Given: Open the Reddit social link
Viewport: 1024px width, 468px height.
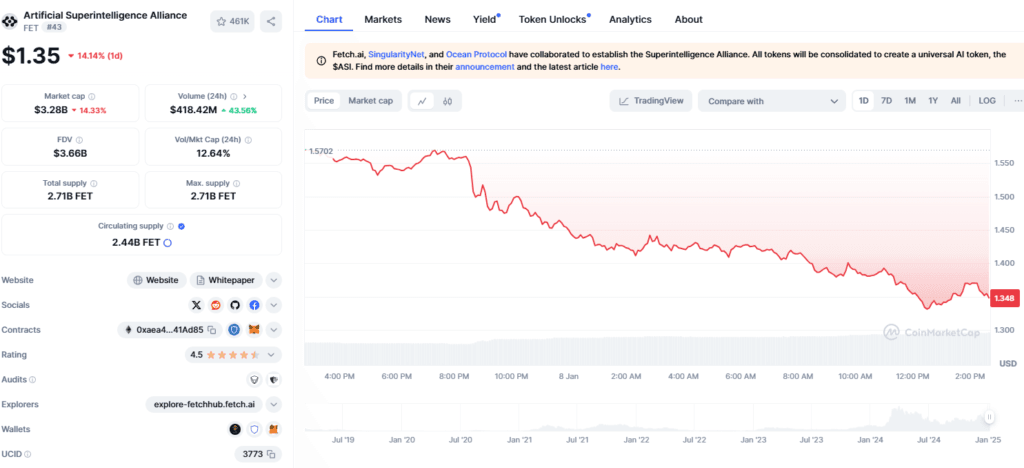Looking at the screenshot, I should pyautogui.click(x=216, y=305).
